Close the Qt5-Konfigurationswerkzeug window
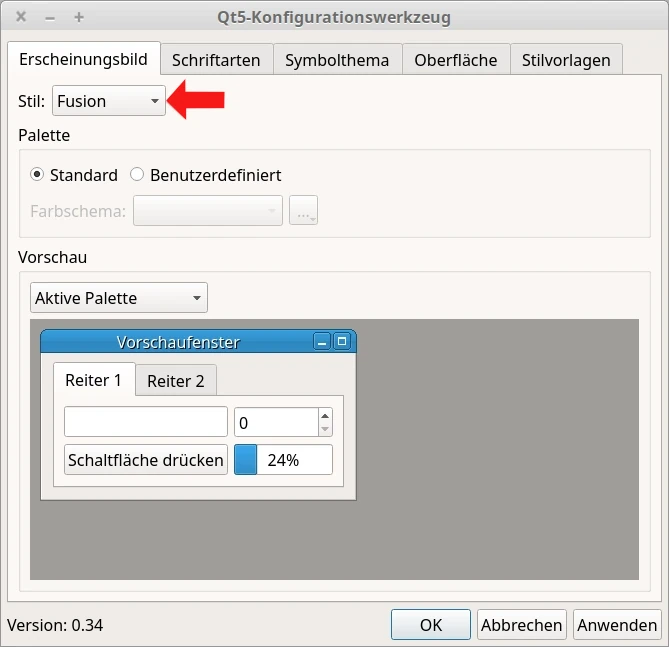This screenshot has width=669, height=647. pos(21,17)
